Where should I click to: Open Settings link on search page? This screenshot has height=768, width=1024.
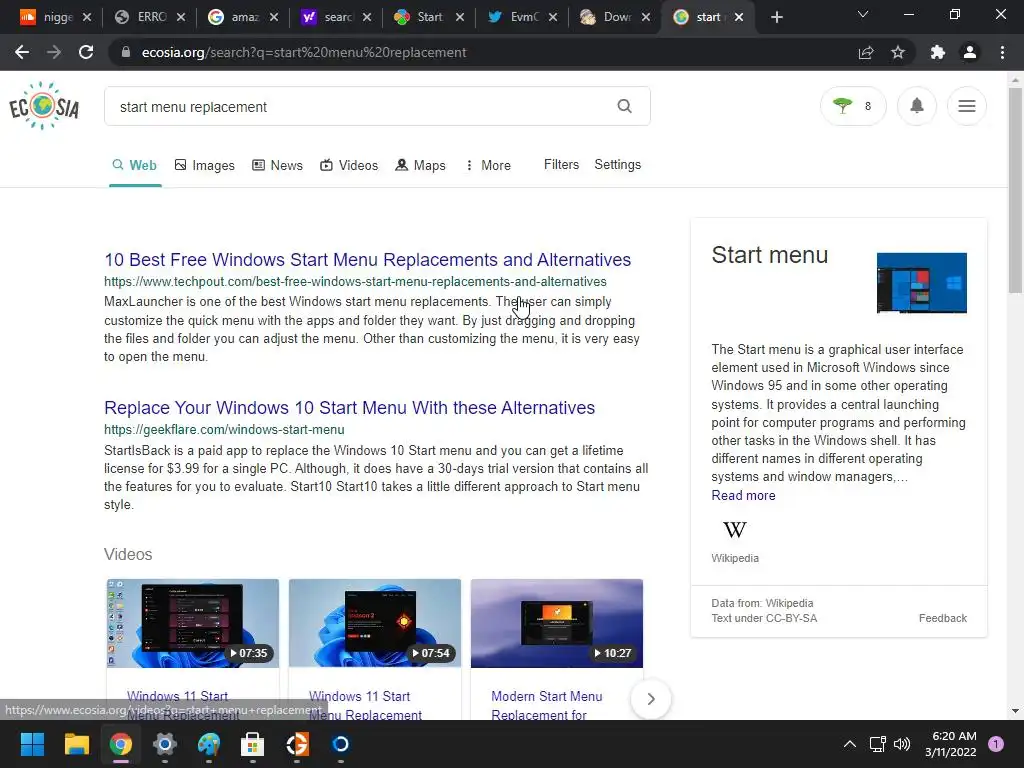tap(617, 165)
